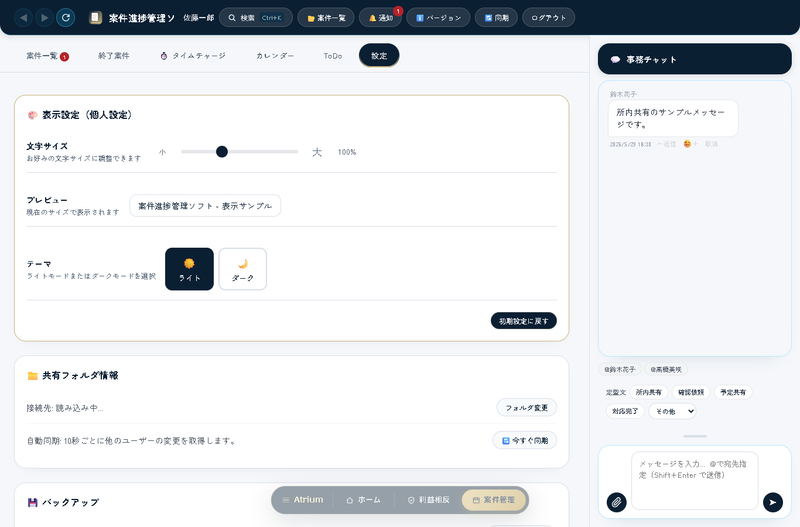800x527 pixels.
Task: Click the 佐藤一郎 user name
Action: coord(198,18)
